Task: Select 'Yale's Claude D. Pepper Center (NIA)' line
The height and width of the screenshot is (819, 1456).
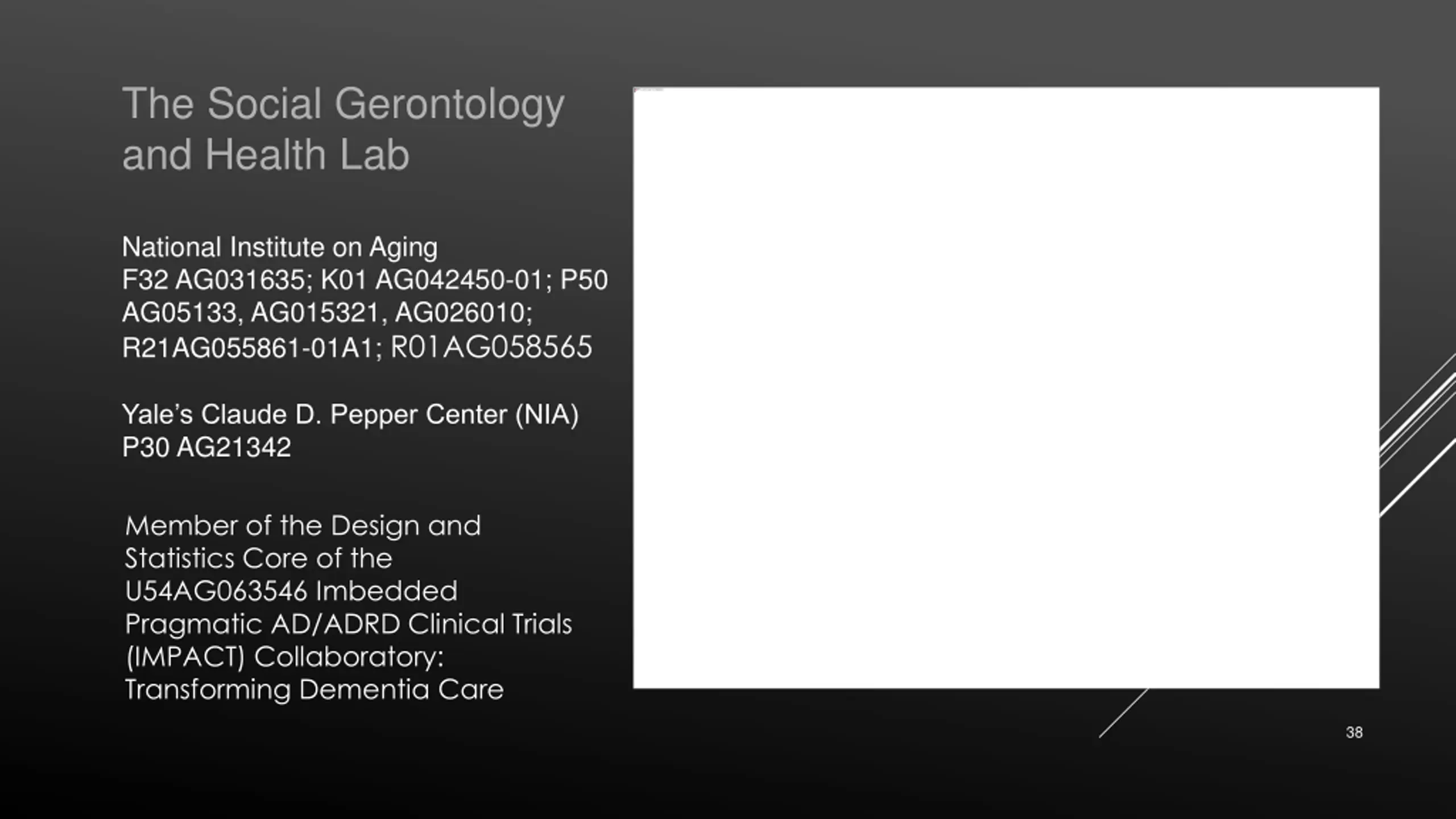Action: pos(350,415)
